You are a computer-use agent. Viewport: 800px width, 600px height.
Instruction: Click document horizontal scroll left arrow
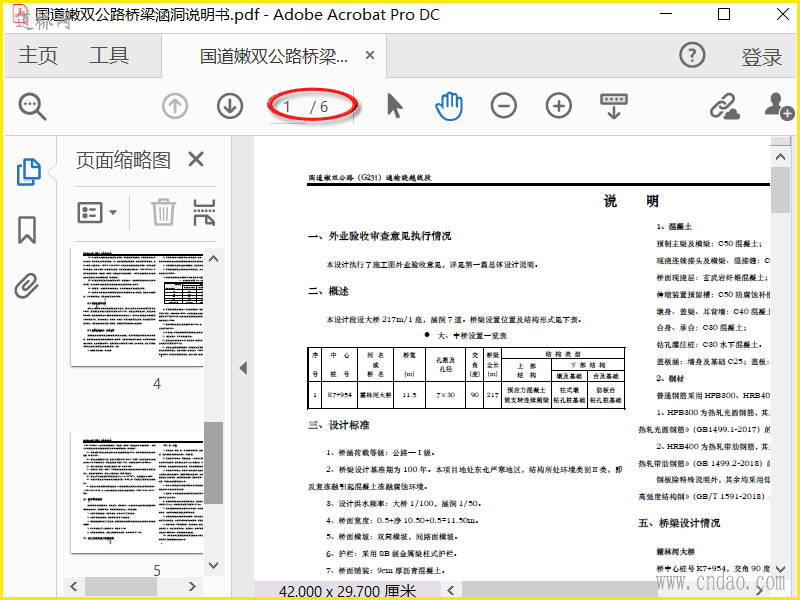point(451,590)
